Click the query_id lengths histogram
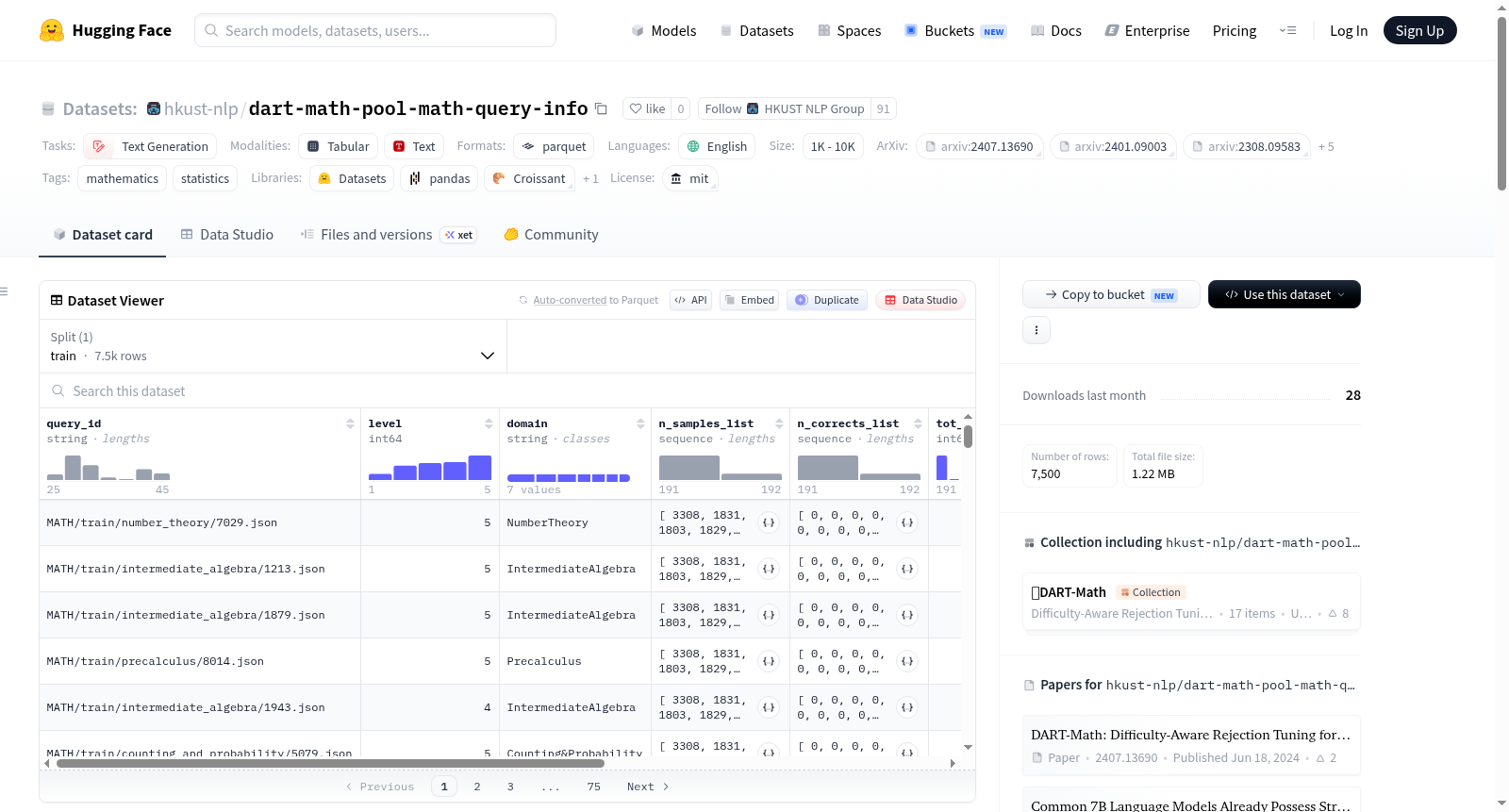 point(108,468)
